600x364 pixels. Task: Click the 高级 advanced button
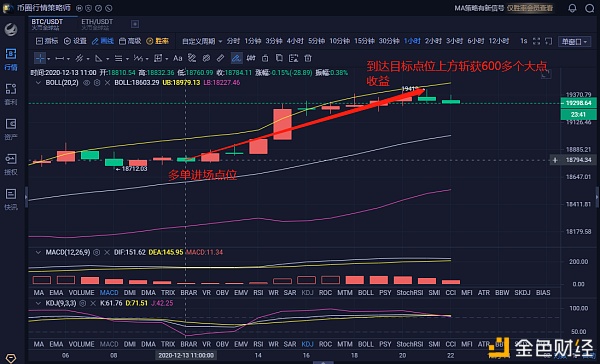click(x=130, y=41)
